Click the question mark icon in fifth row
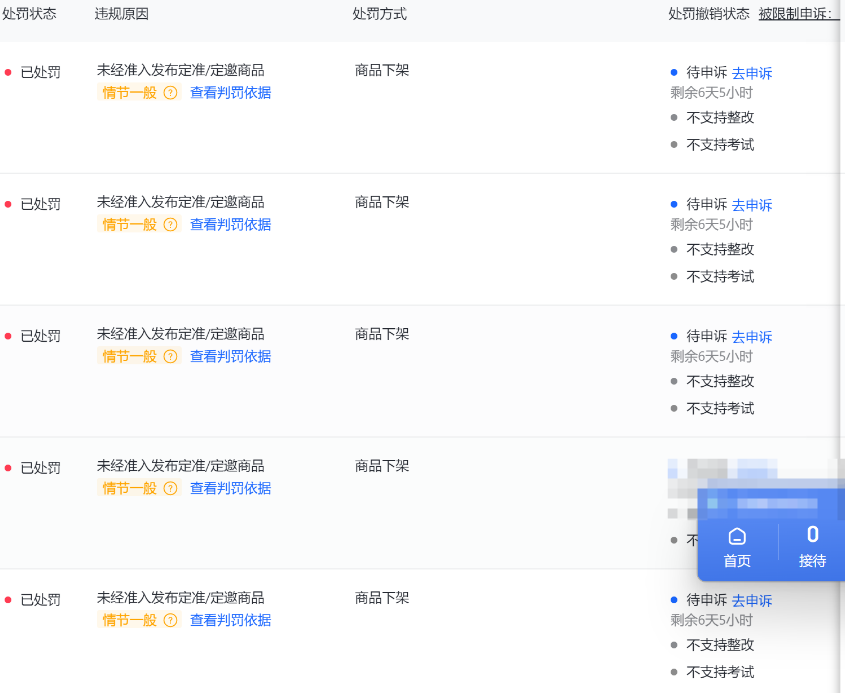The width and height of the screenshot is (845, 693). click(170, 621)
